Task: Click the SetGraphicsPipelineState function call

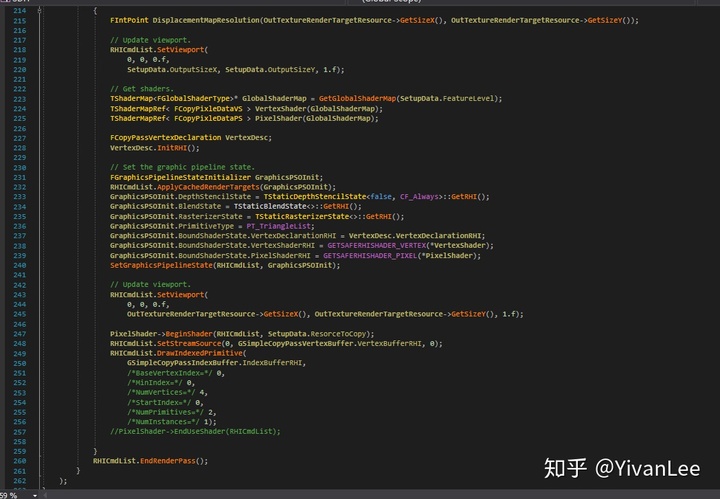Action: (161, 265)
